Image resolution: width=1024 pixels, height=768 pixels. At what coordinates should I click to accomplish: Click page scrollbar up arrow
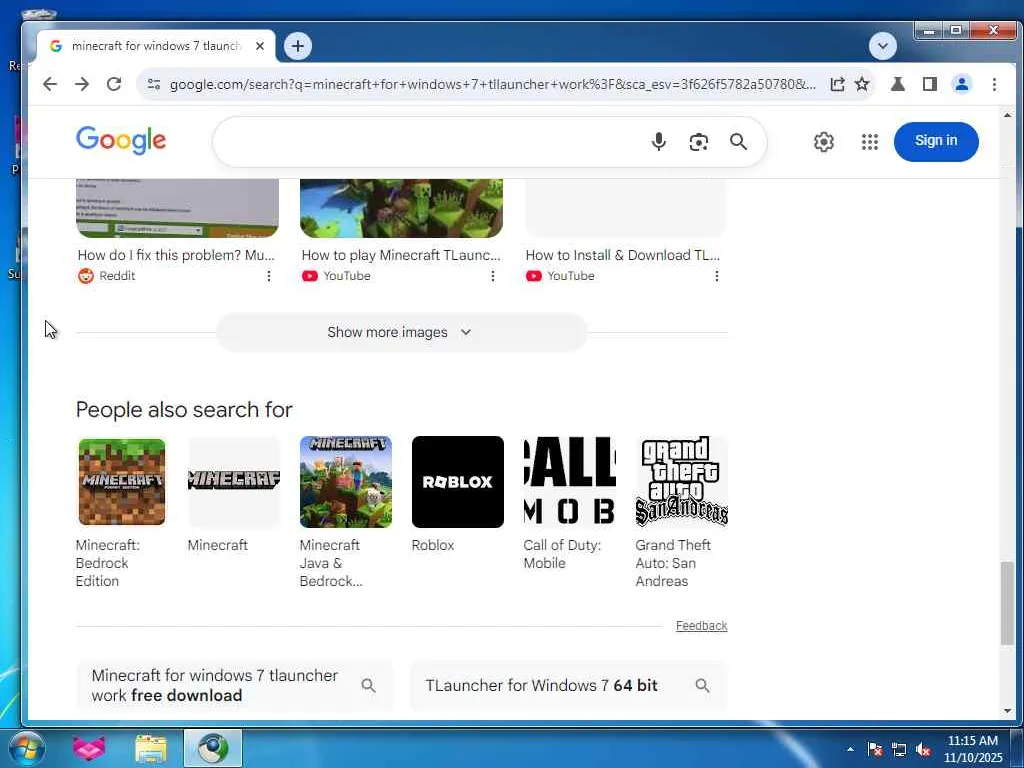click(x=1007, y=115)
